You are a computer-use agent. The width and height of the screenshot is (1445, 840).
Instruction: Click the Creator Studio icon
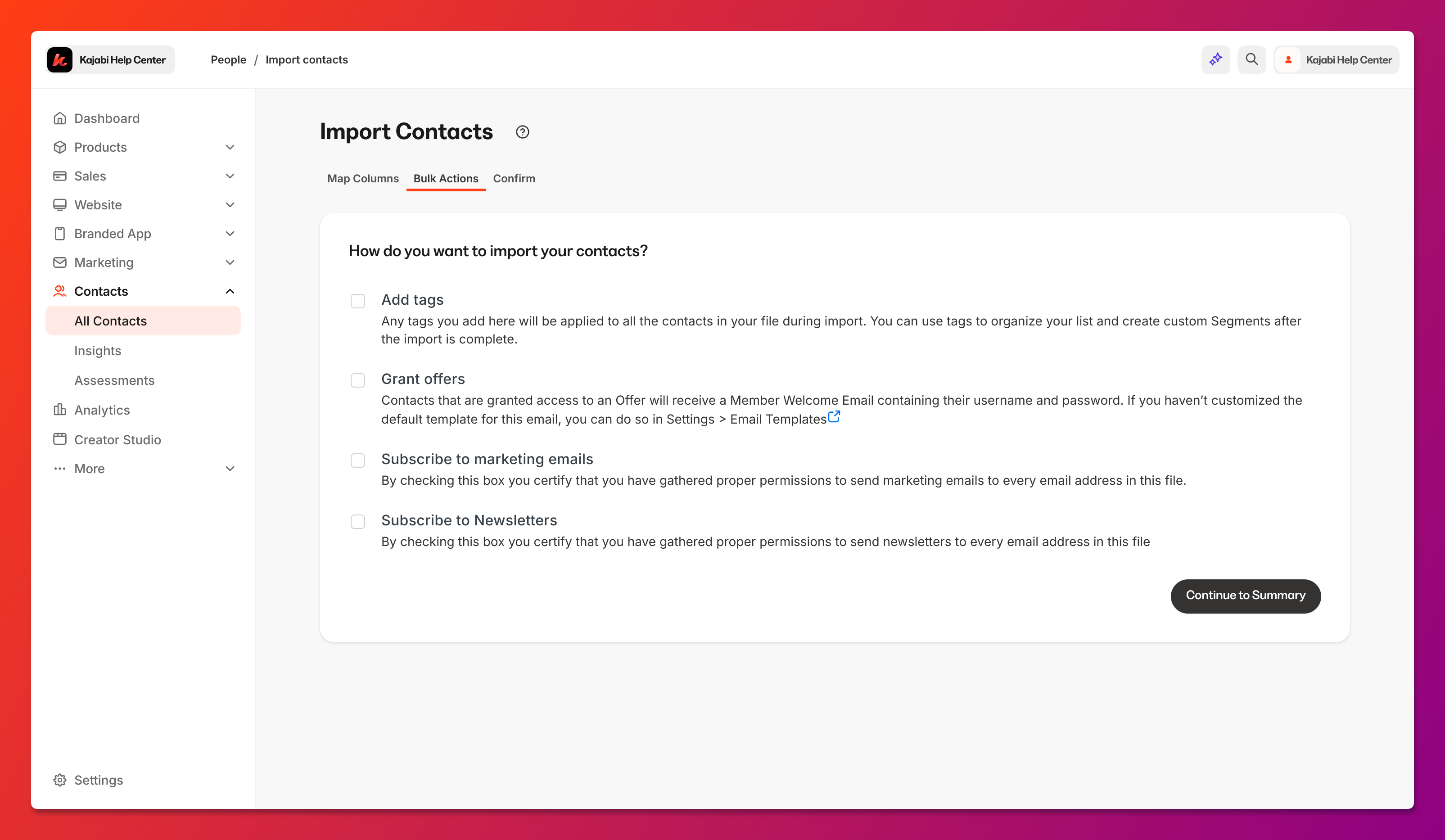59,439
